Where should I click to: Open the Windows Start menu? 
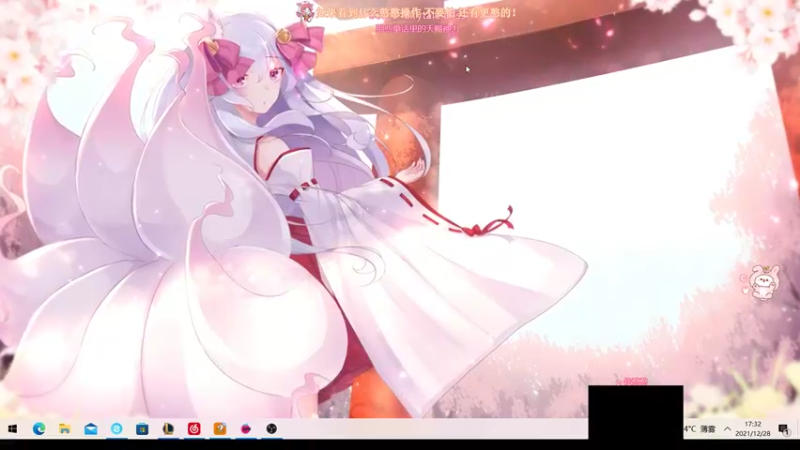click(x=12, y=429)
